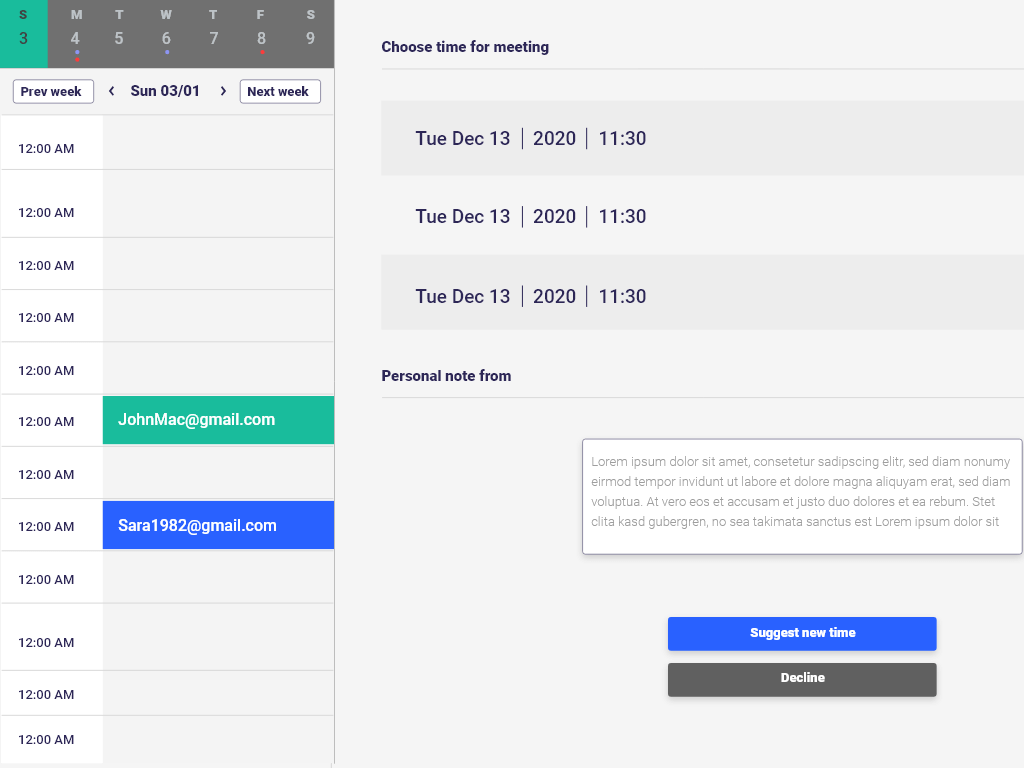This screenshot has height=768, width=1024.
Task: Choose the second Tue Dec 13 time option
Action: [702, 216]
